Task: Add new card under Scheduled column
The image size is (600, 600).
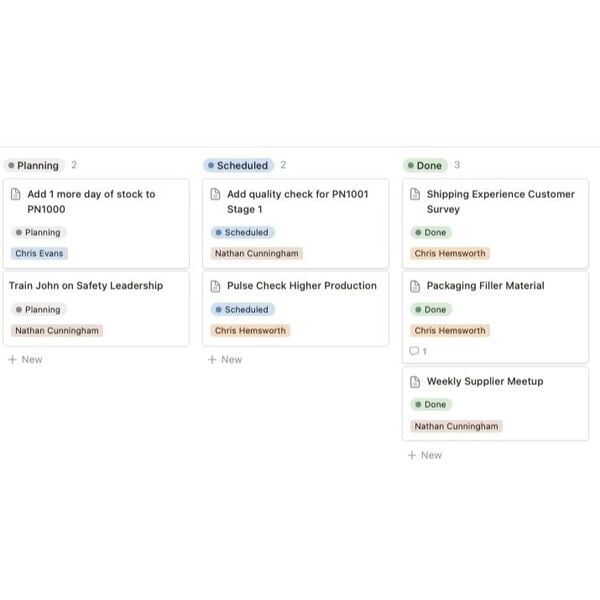Action: (225, 359)
